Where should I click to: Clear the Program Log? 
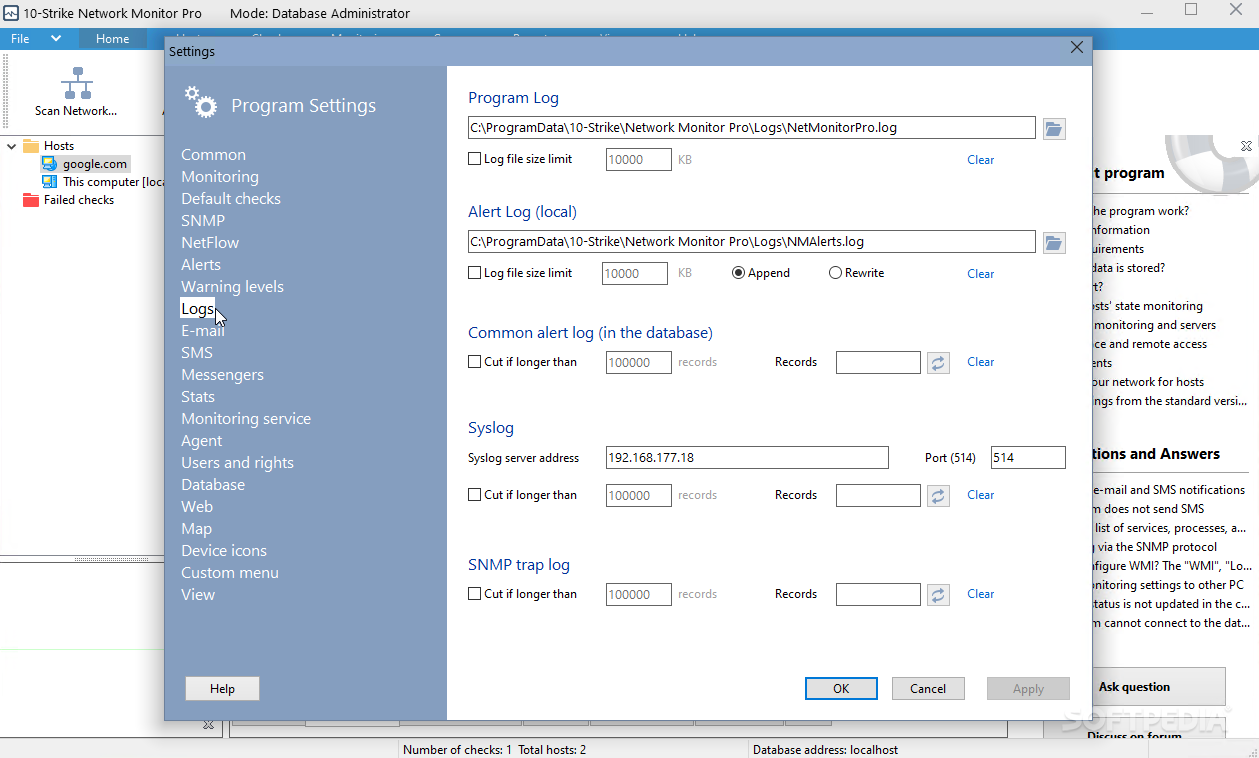980,160
